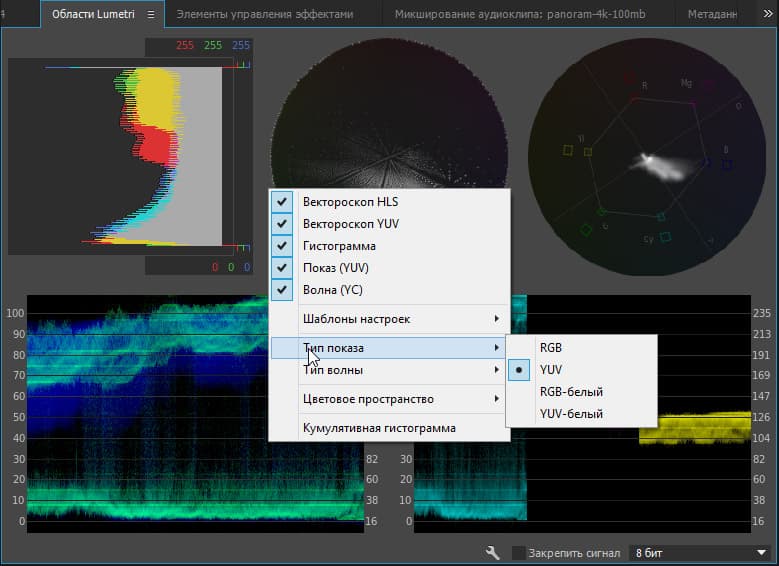Uncheck the Волна (YC) option
The width and height of the screenshot is (779, 566).
(334, 290)
